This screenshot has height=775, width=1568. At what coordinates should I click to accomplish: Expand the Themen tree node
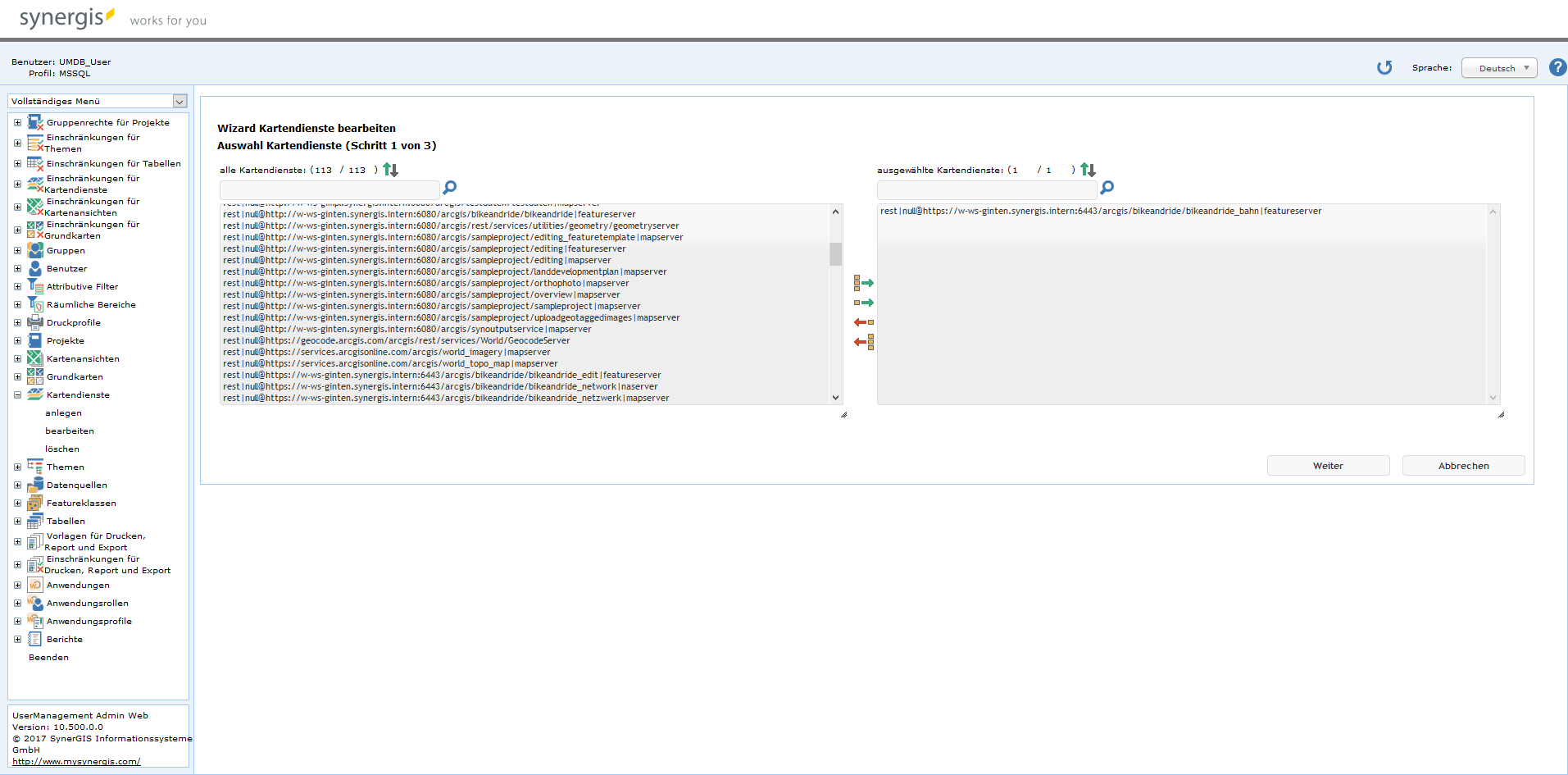pos(17,467)
